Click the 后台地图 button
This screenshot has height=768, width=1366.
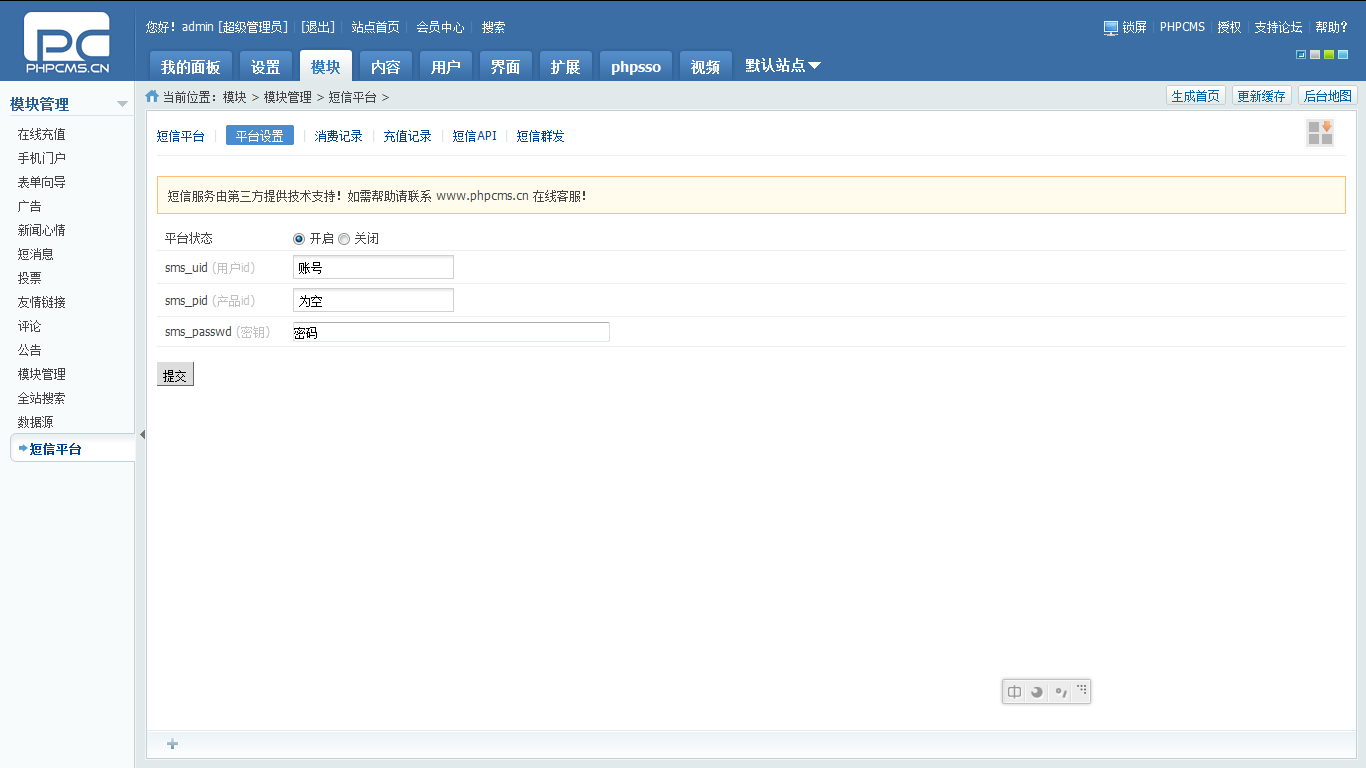[1328, 96]
